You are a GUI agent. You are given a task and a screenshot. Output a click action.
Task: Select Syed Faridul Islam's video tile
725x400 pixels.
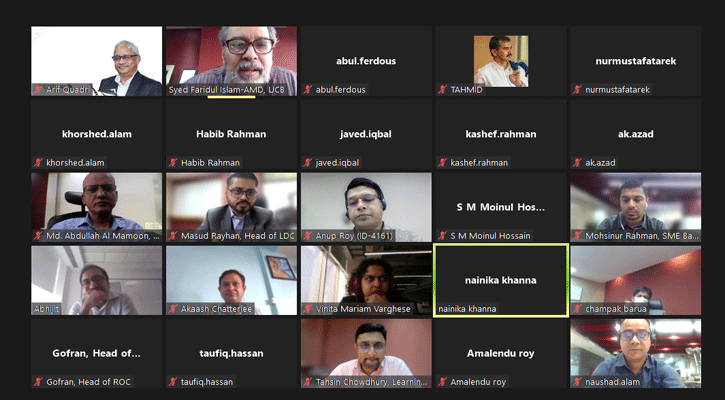(x=232, y=61)
